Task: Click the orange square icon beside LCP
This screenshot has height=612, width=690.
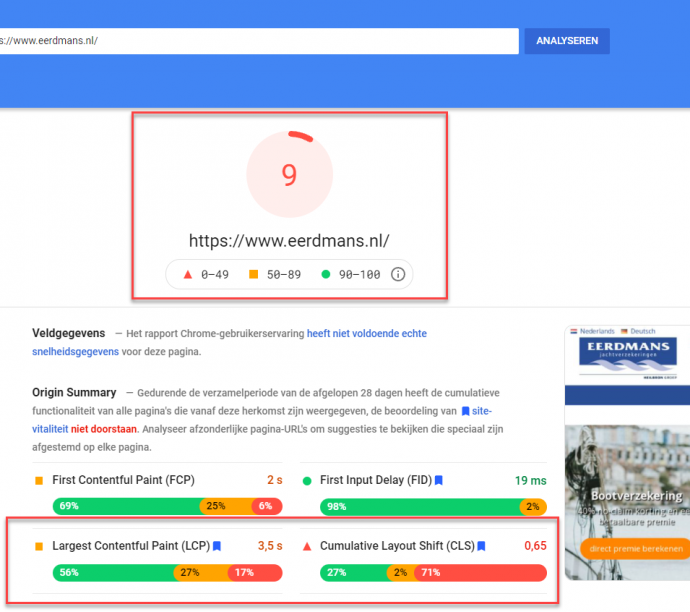Action: [39, 546]
